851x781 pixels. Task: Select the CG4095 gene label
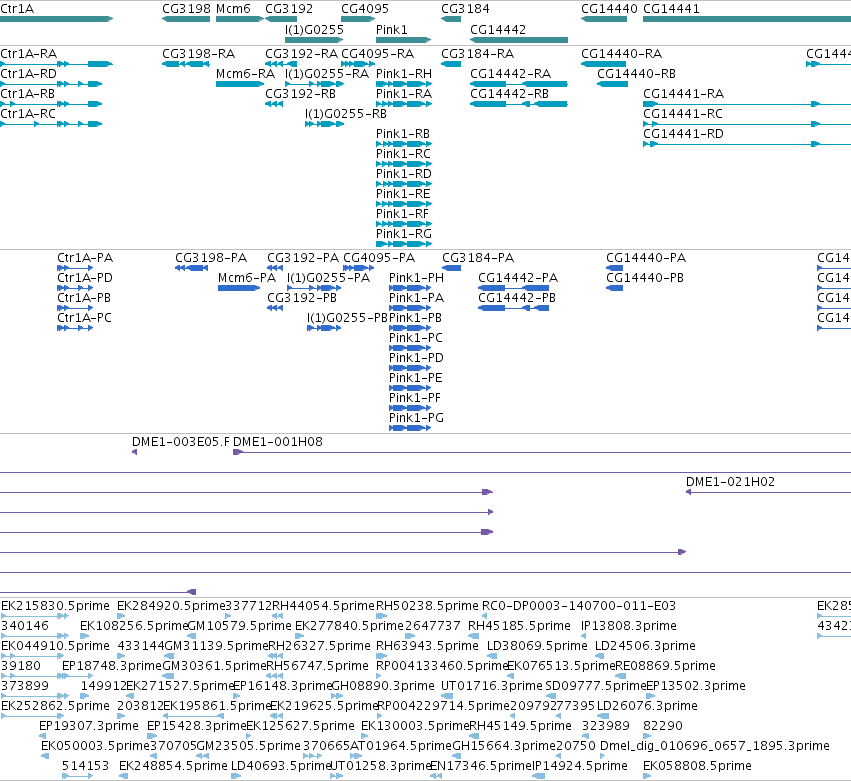click(x=365, y=9)
